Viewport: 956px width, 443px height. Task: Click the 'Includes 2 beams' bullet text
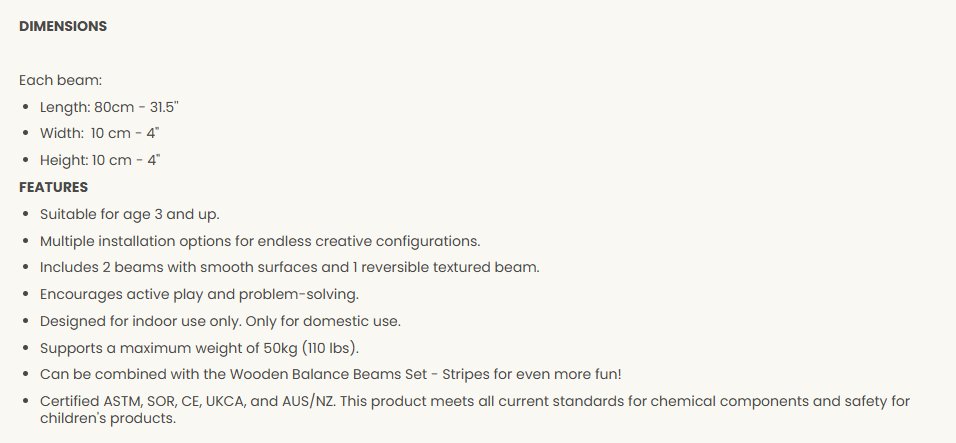(x=290, y=268)
